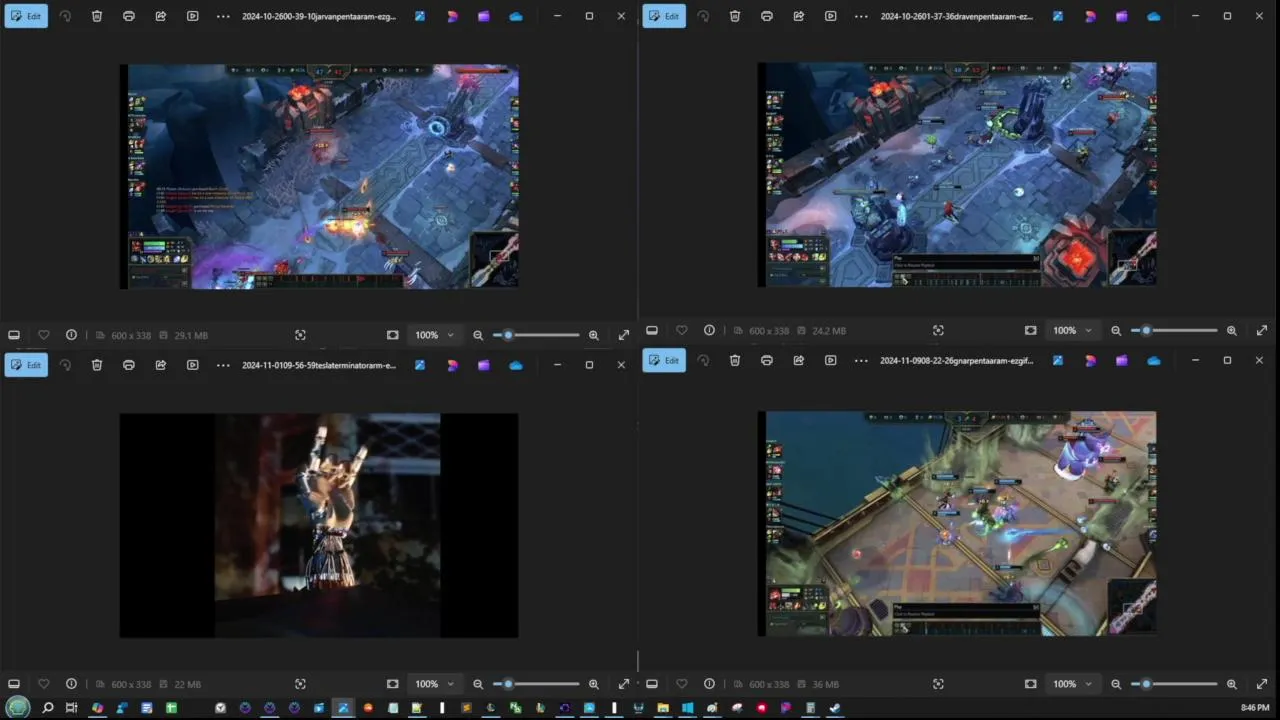The image size is (1280, 720).
Task: Delete the gnarpenta image via trash icon
Action: (x=735, y=360)
